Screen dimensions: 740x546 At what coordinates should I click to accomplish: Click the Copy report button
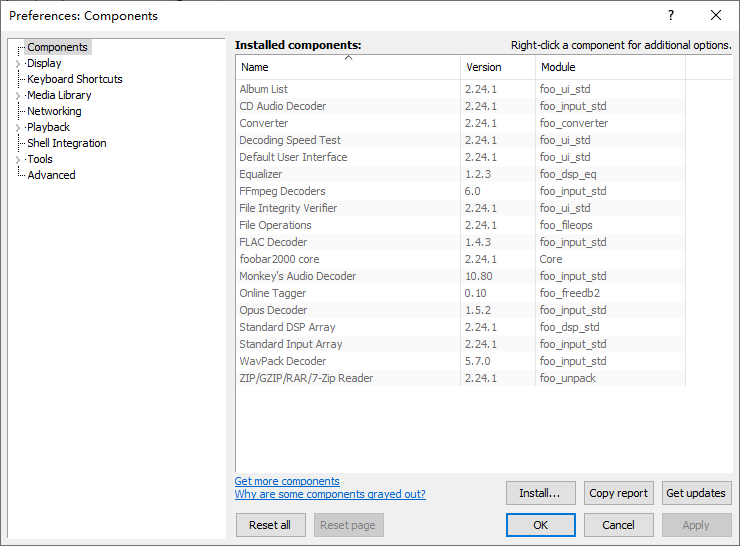click(x=618, y=493)
